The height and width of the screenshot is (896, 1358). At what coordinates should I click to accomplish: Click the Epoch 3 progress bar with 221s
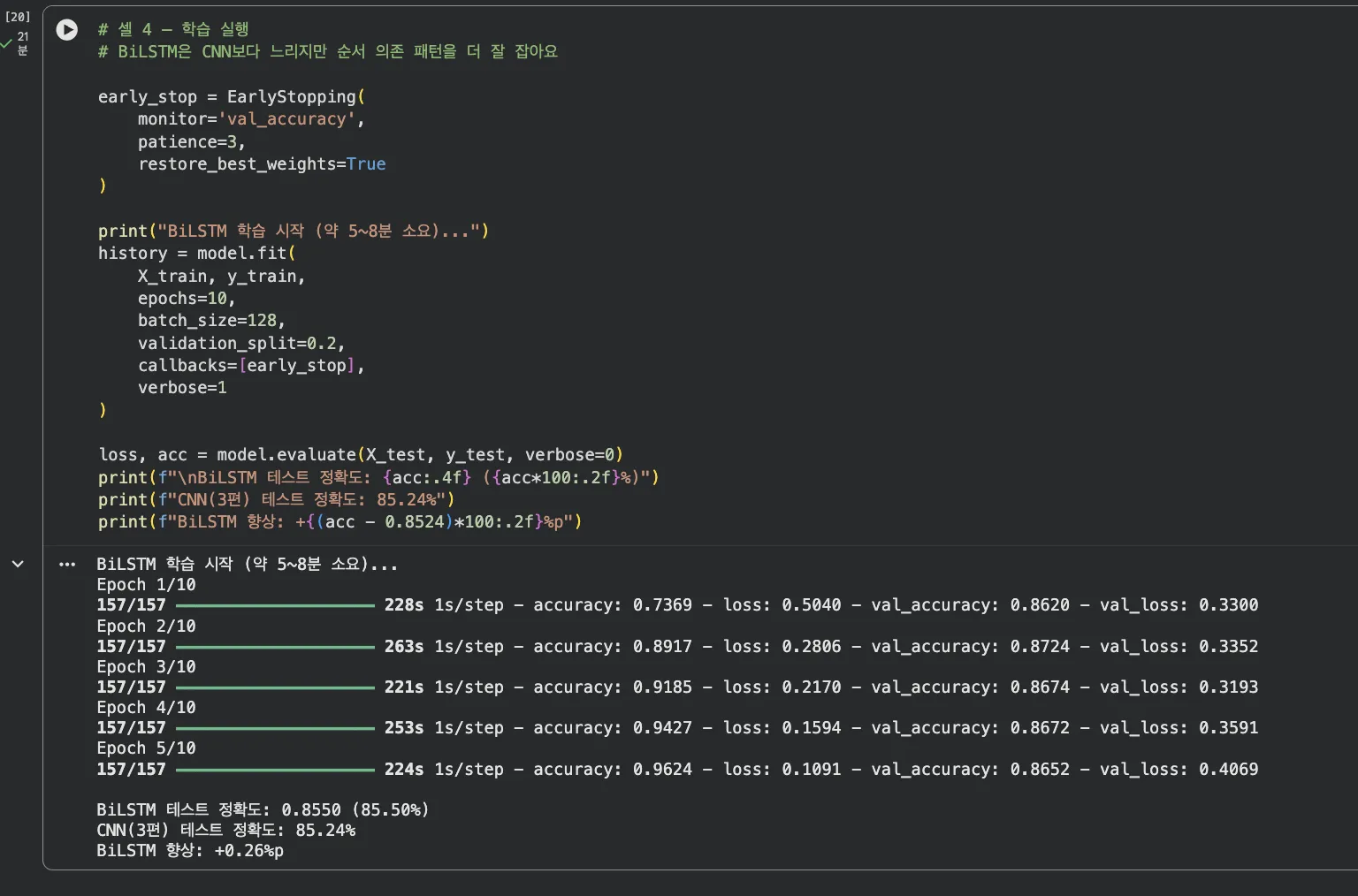[275, 687]
